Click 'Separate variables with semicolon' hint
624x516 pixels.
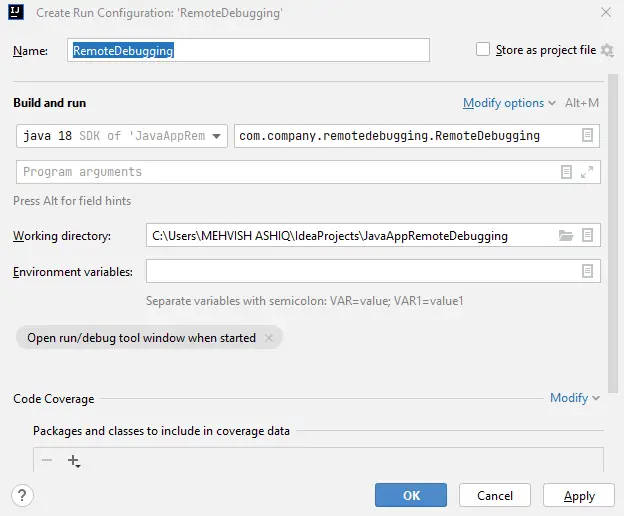tap(305, 301)
